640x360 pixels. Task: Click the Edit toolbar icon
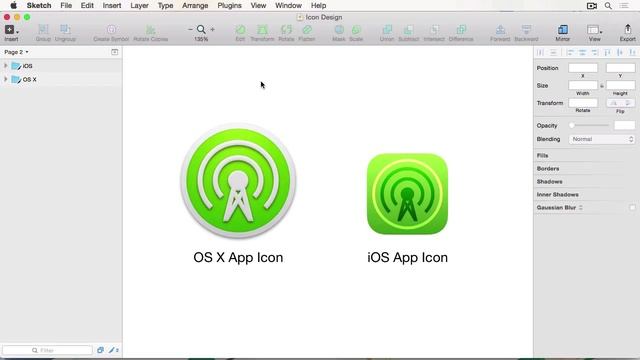click(x=240, y=29)
